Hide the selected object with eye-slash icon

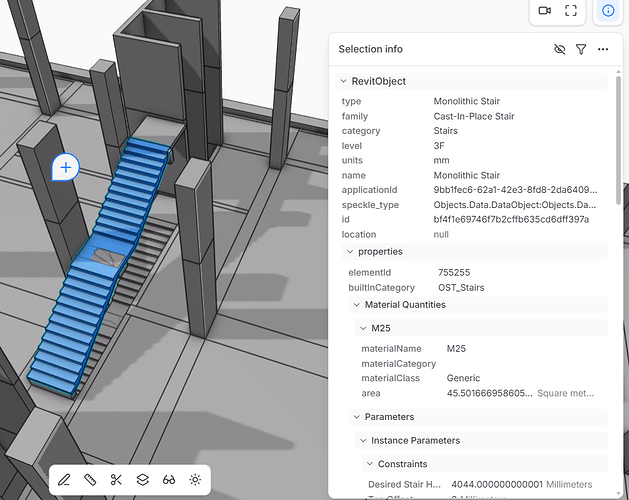(560, 49)
